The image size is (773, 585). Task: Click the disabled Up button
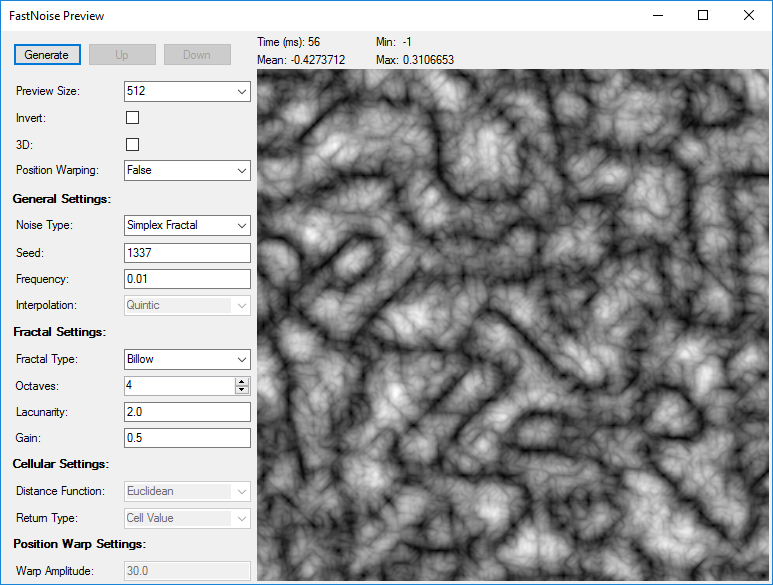pos(122,55)
